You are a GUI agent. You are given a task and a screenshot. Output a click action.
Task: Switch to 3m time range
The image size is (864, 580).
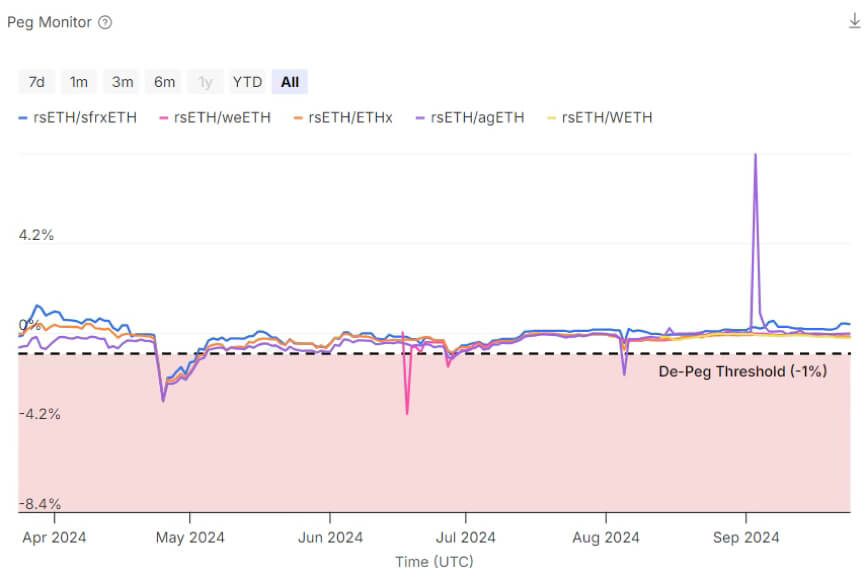pyautogui.click(x=122, y=82)
